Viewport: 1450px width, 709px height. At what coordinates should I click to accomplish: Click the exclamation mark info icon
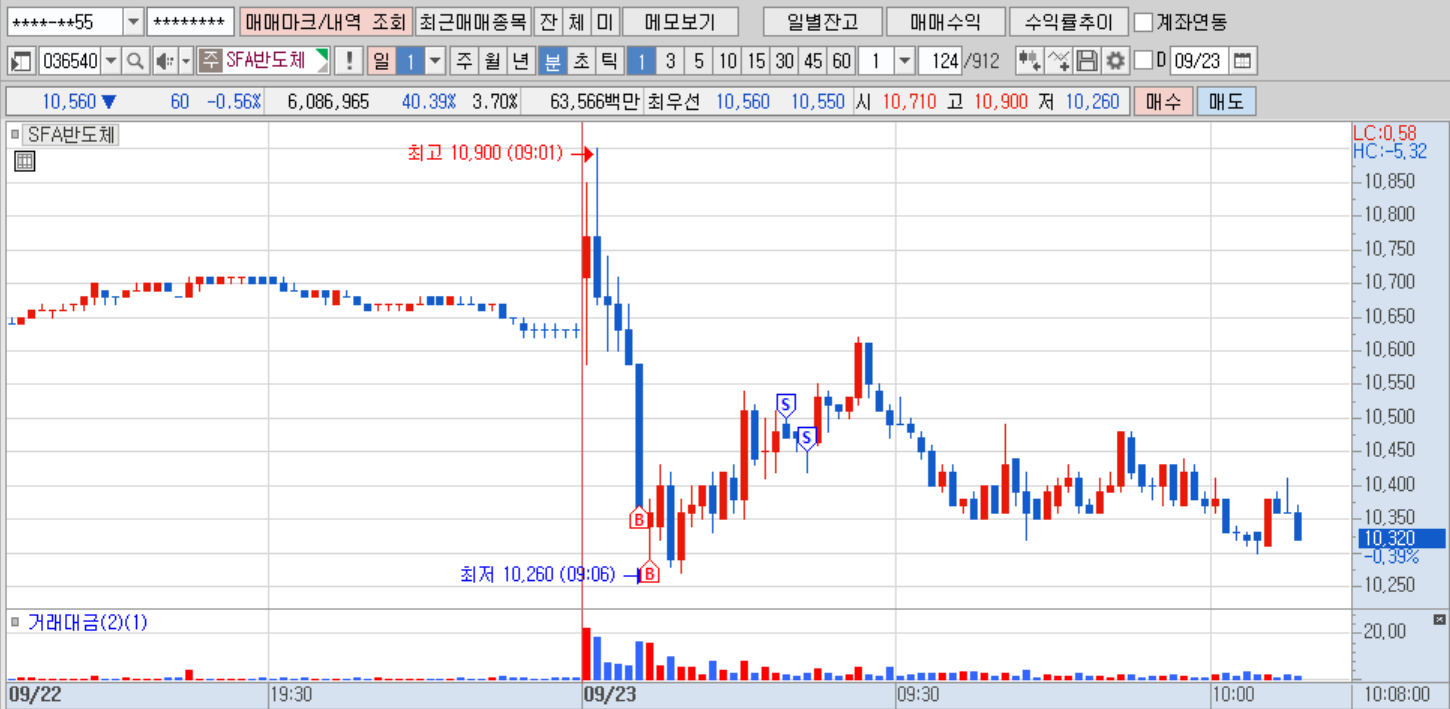coord(348,61)
